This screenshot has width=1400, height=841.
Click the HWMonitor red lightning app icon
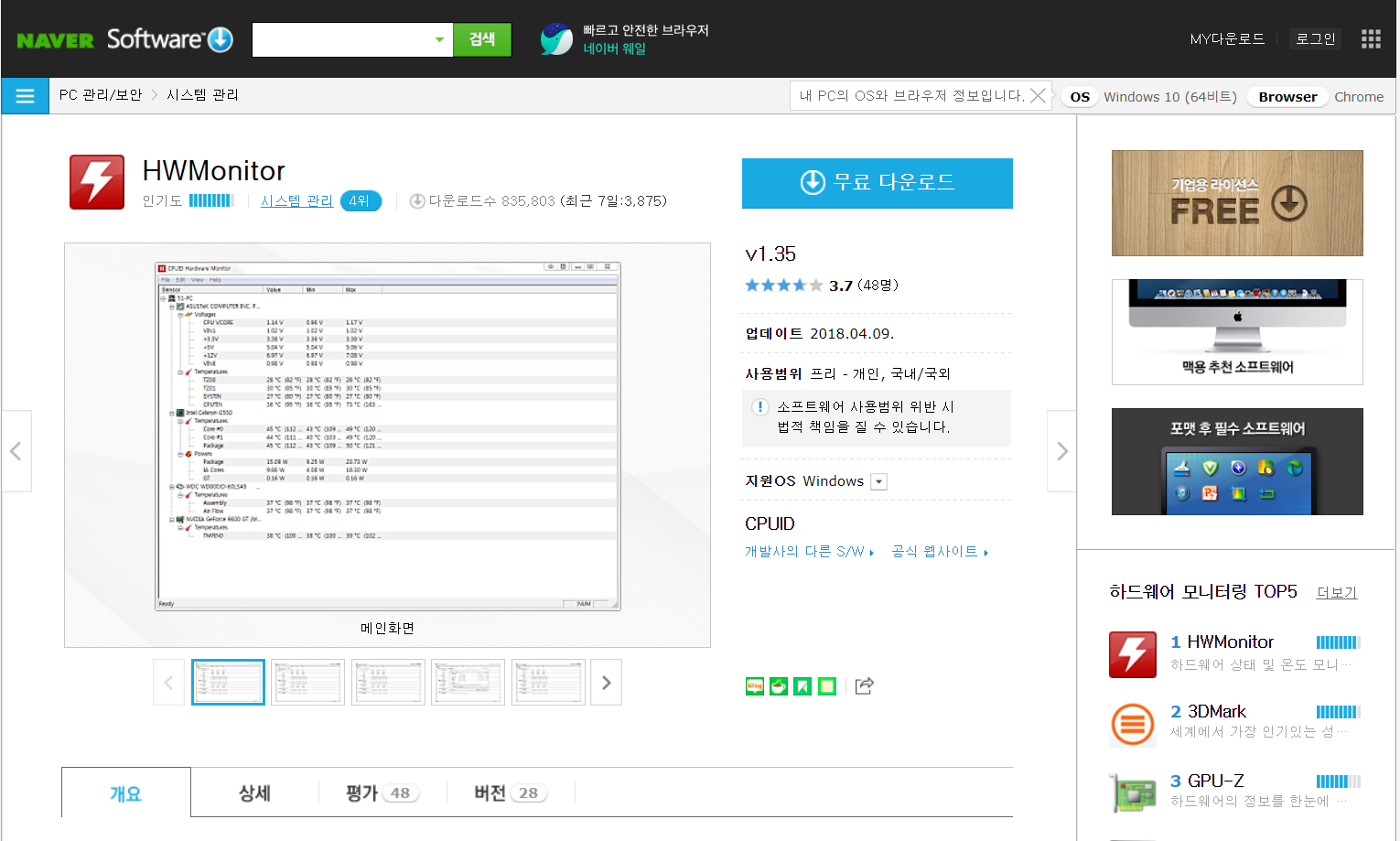tap(97, 182)
